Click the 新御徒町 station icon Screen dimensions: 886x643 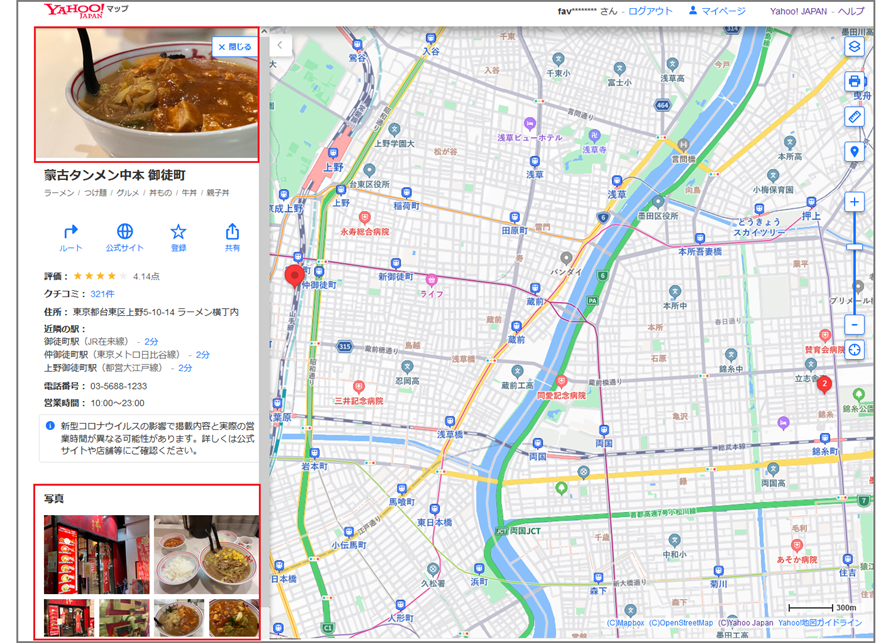point(396,264)
